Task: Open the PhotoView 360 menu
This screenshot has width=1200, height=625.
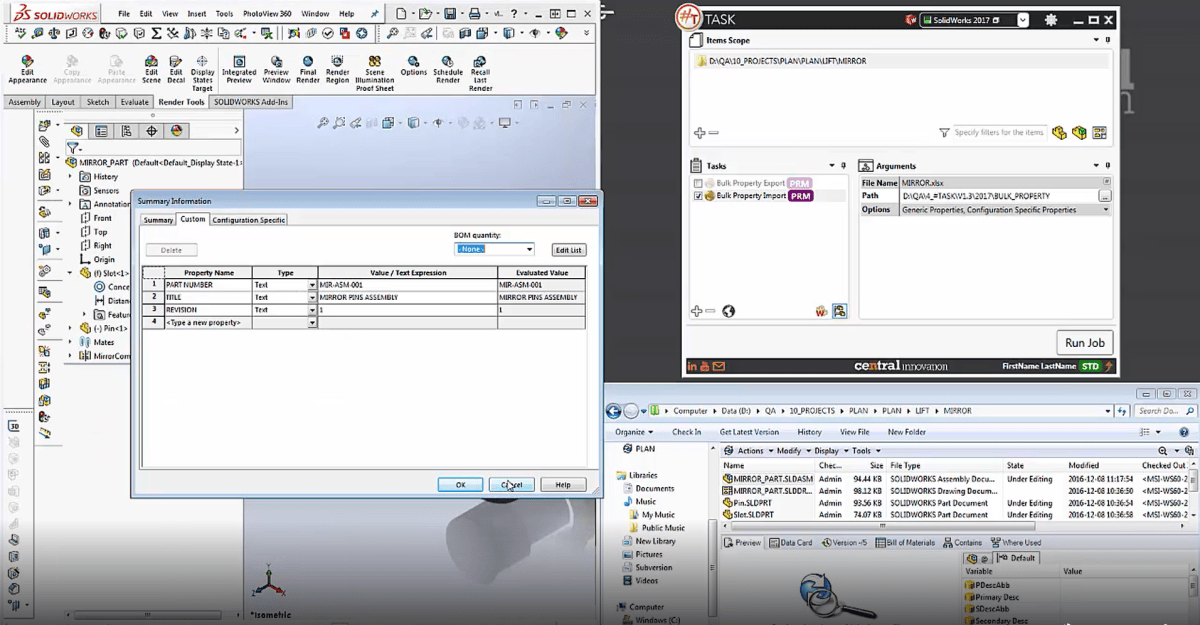Action: [x=267, y=14]
